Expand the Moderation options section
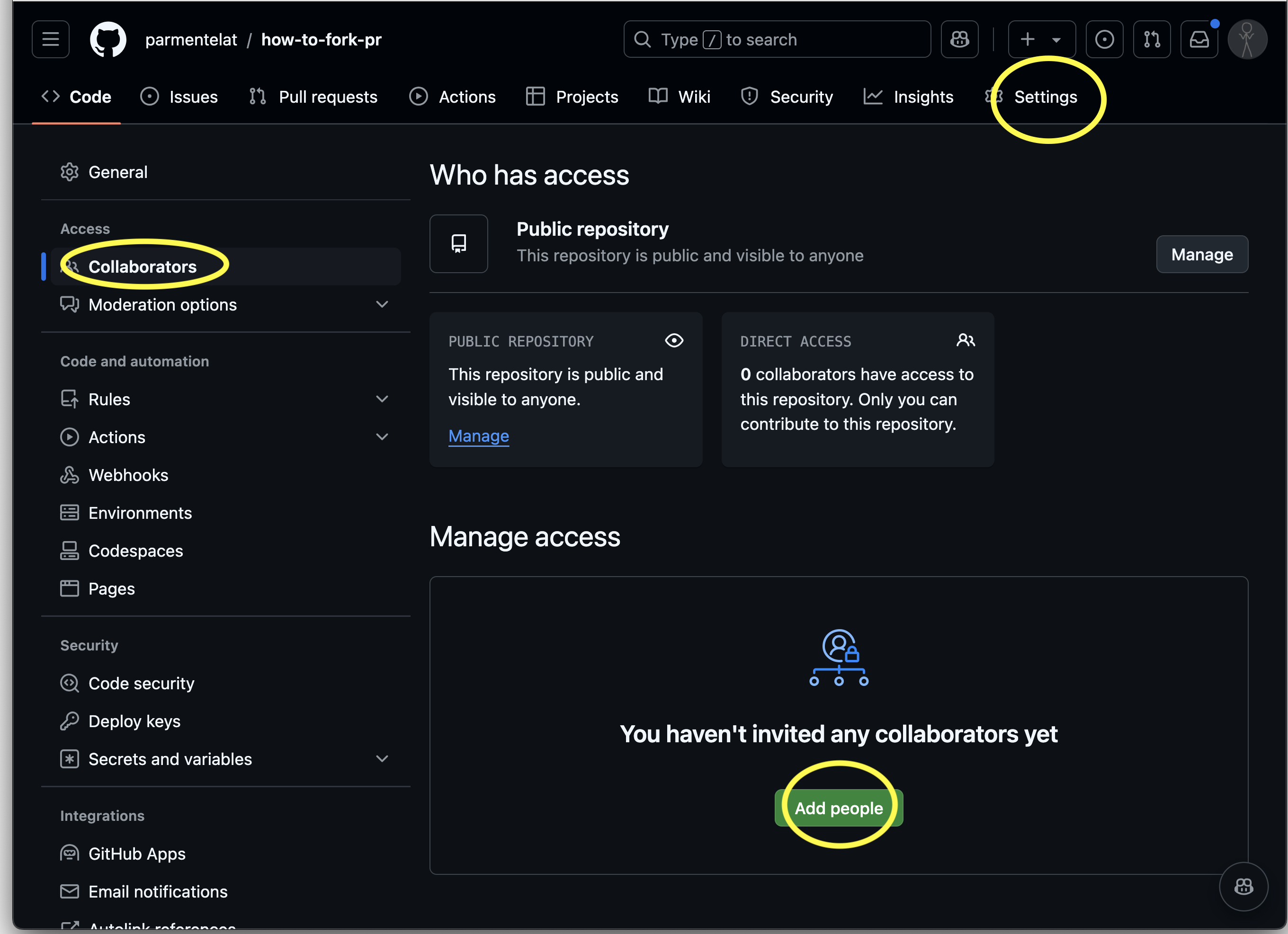The width and height of the screenshot is (1288, 934). 382,305
